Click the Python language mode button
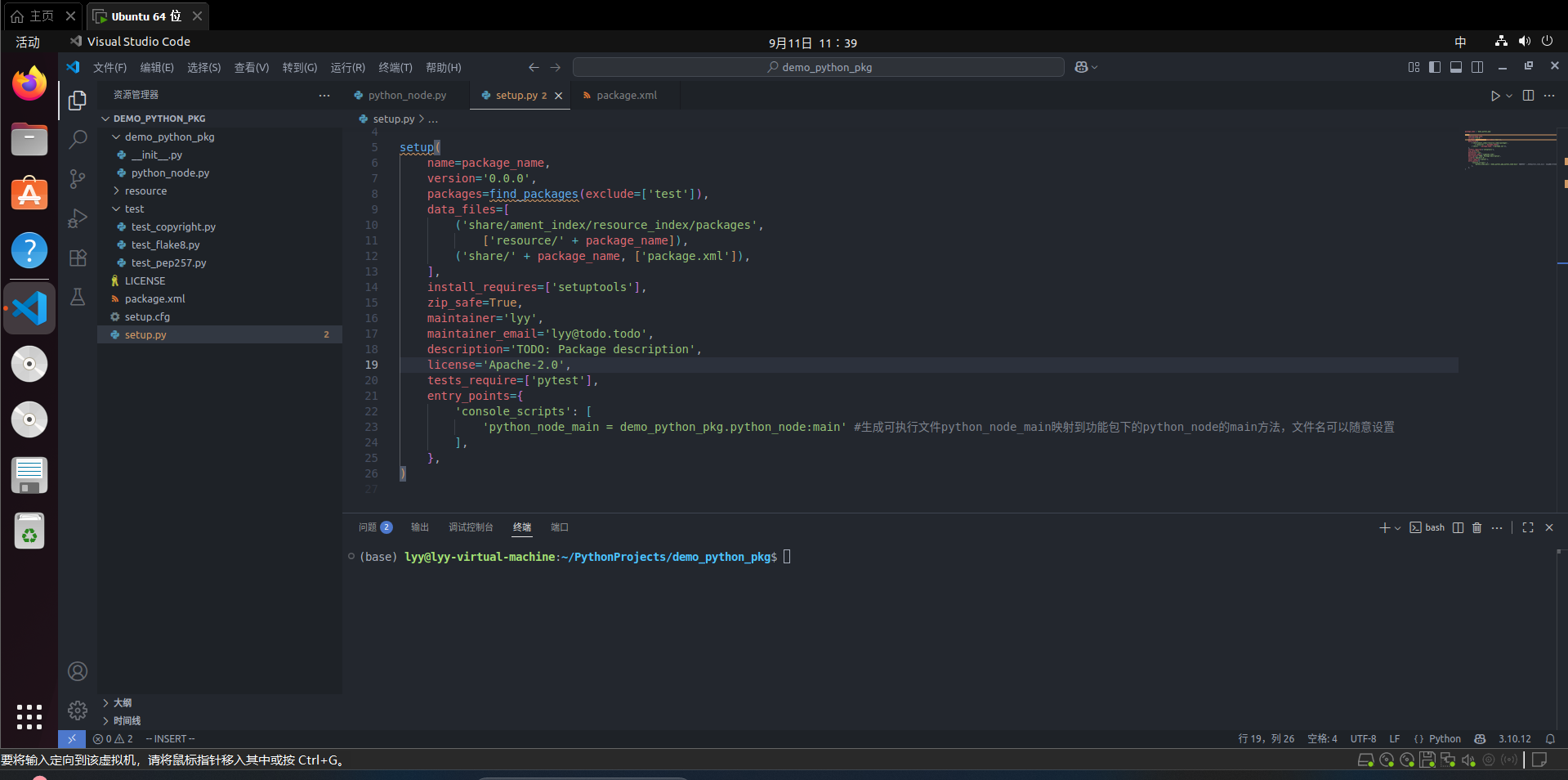1568x780 pixels. pyautogui.click(x=1444, y=739)
